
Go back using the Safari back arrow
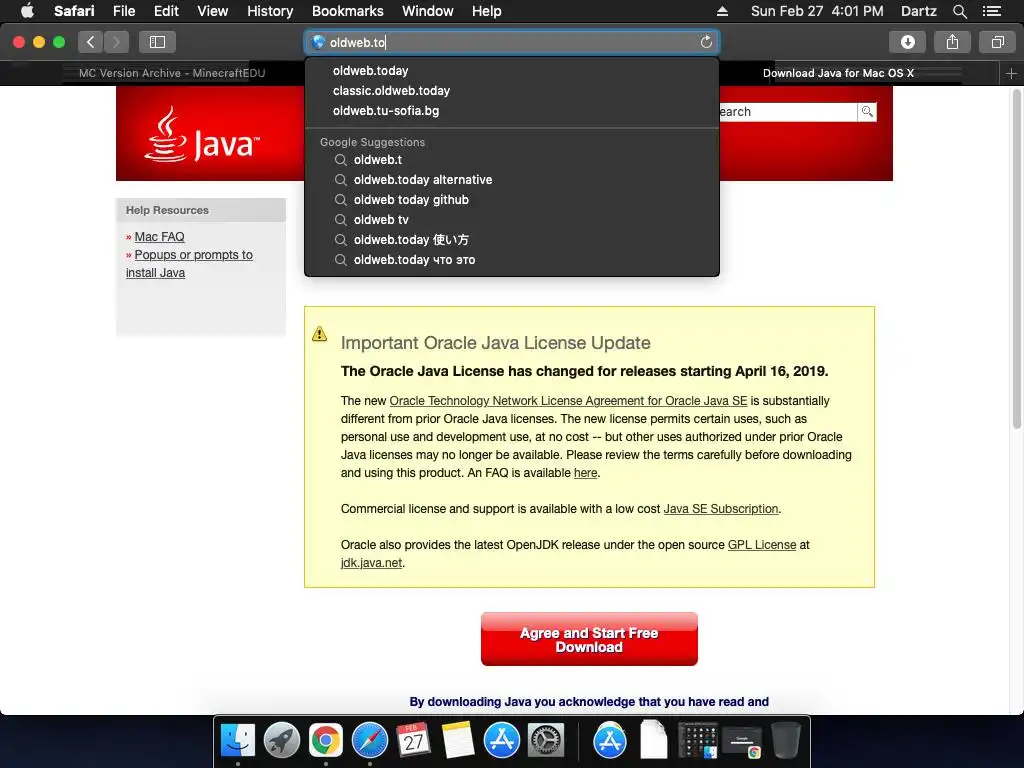pos(90,42)
